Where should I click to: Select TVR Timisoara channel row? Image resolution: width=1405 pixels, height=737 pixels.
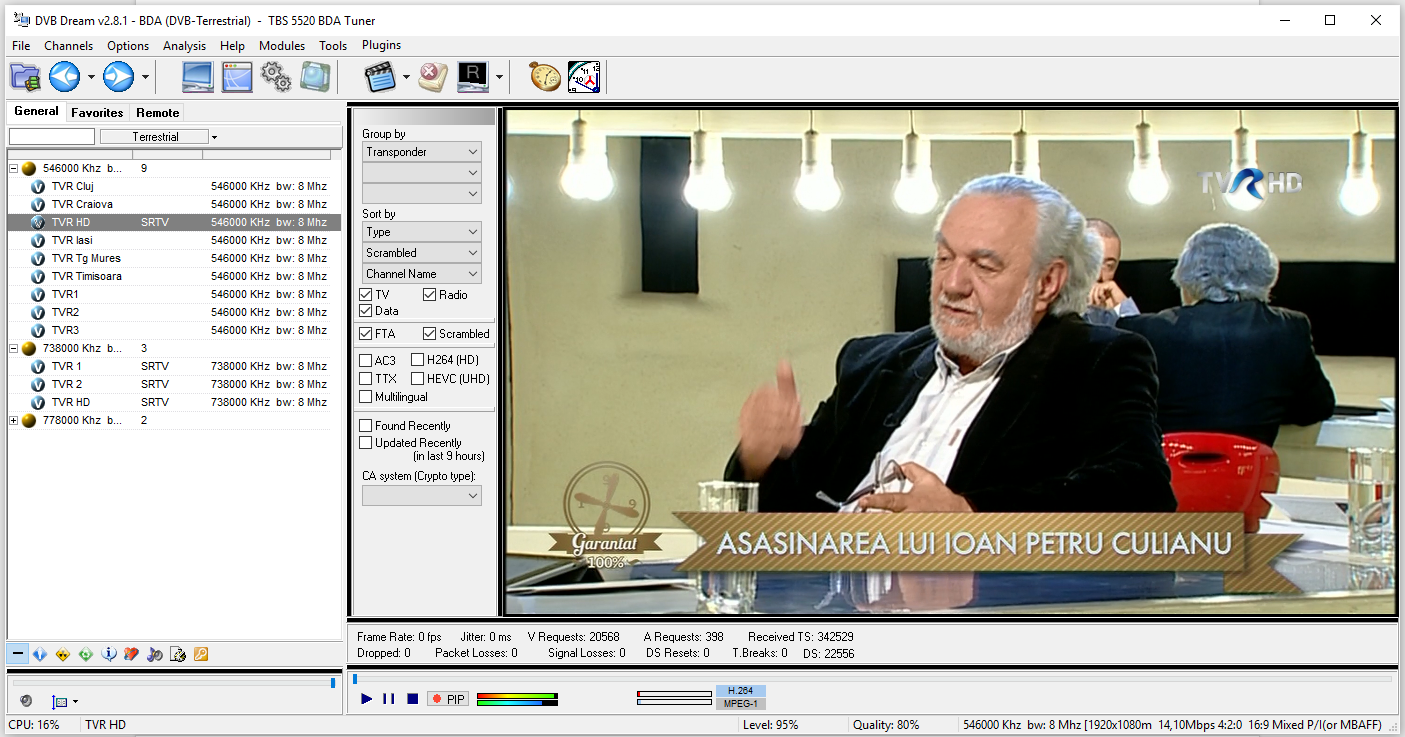(174, 276)
